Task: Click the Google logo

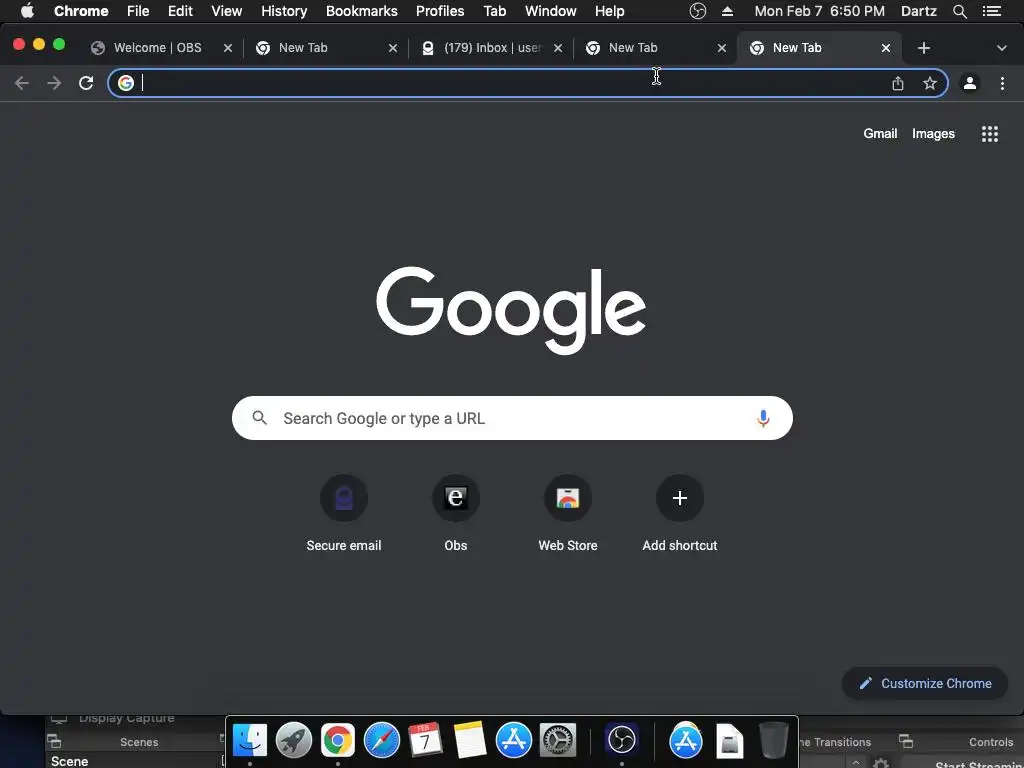Action: click(x=511, y=310)
